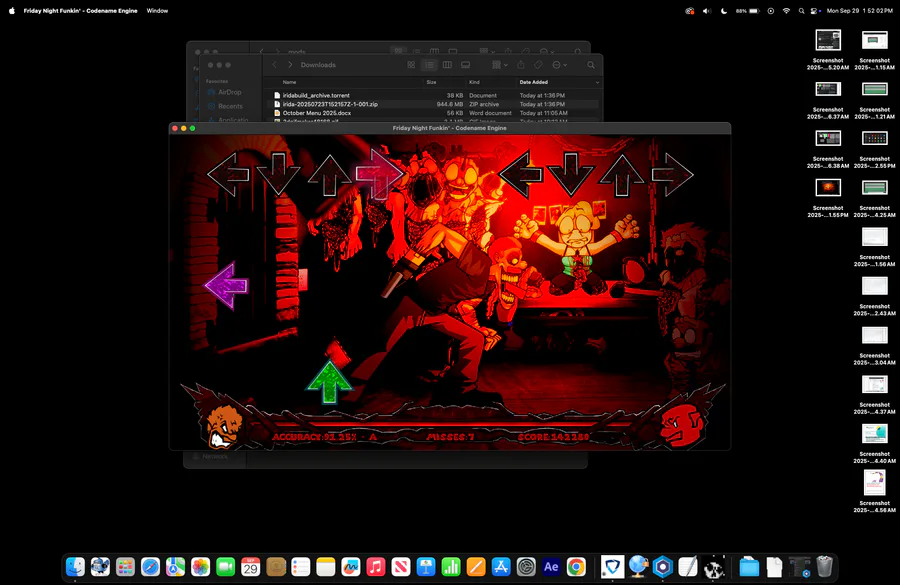900x585 pixels.
Task: Click the menu bar date and time
Action: 859,11
